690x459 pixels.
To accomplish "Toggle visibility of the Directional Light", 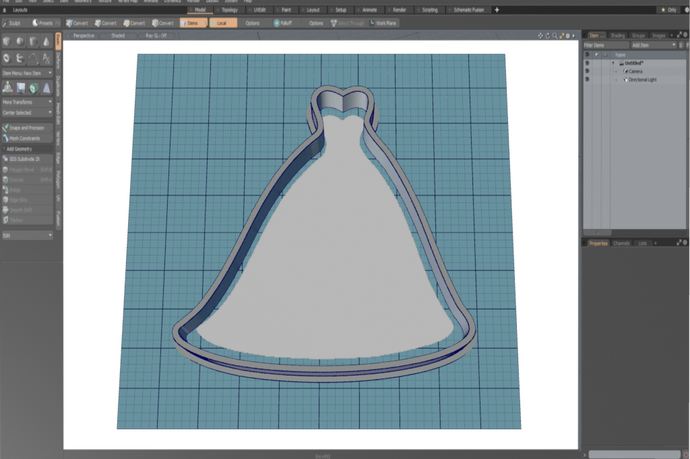I will tap(587, 80).
